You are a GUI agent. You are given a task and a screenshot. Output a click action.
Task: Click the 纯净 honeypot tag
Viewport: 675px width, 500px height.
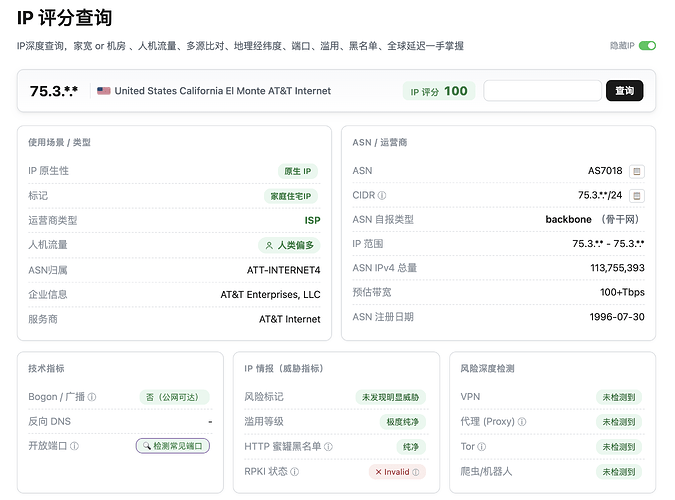pyautogui.click(x=411, y=447)
